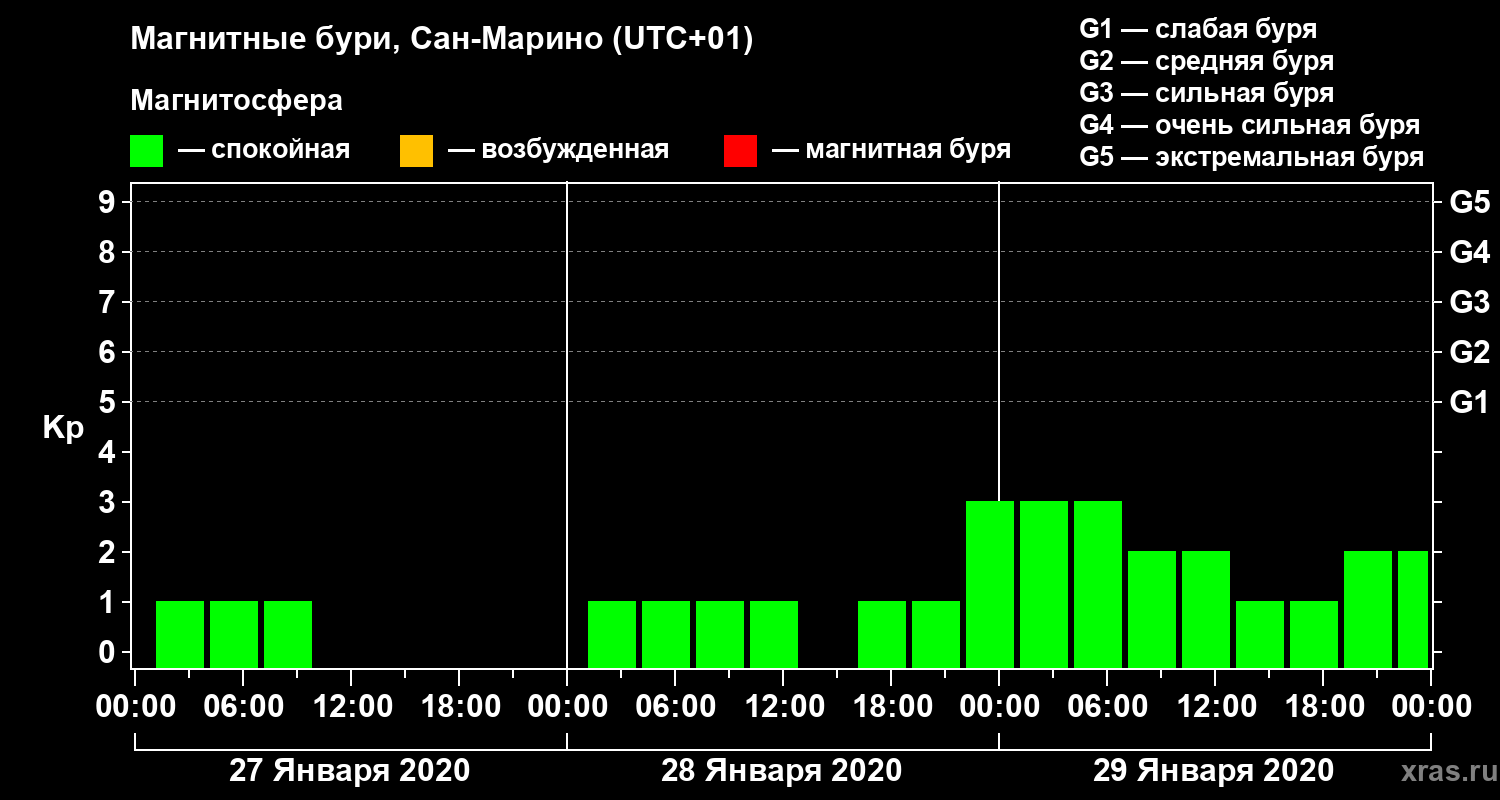Viewport: 1500px width, 800px height.
Task: Click the '8' value on Kp axis
Action: click(109, 252)
